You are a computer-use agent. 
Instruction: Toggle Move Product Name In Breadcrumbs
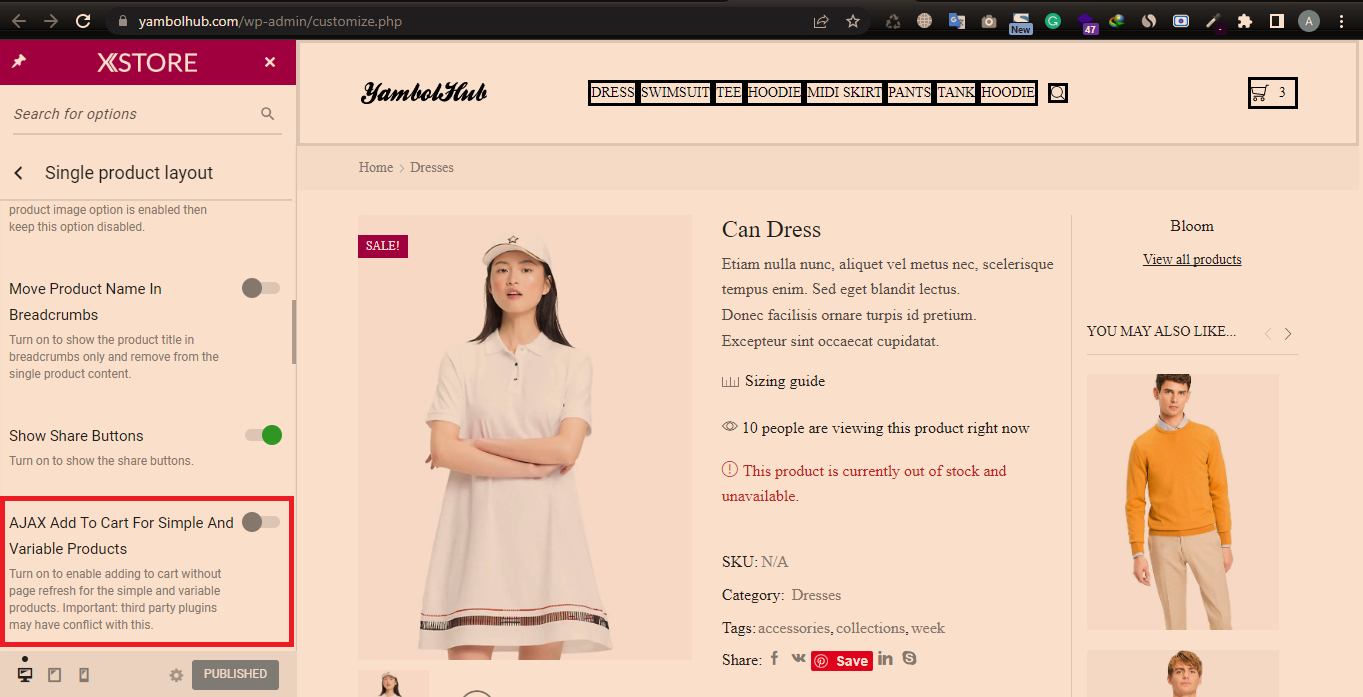pos(261,288)
